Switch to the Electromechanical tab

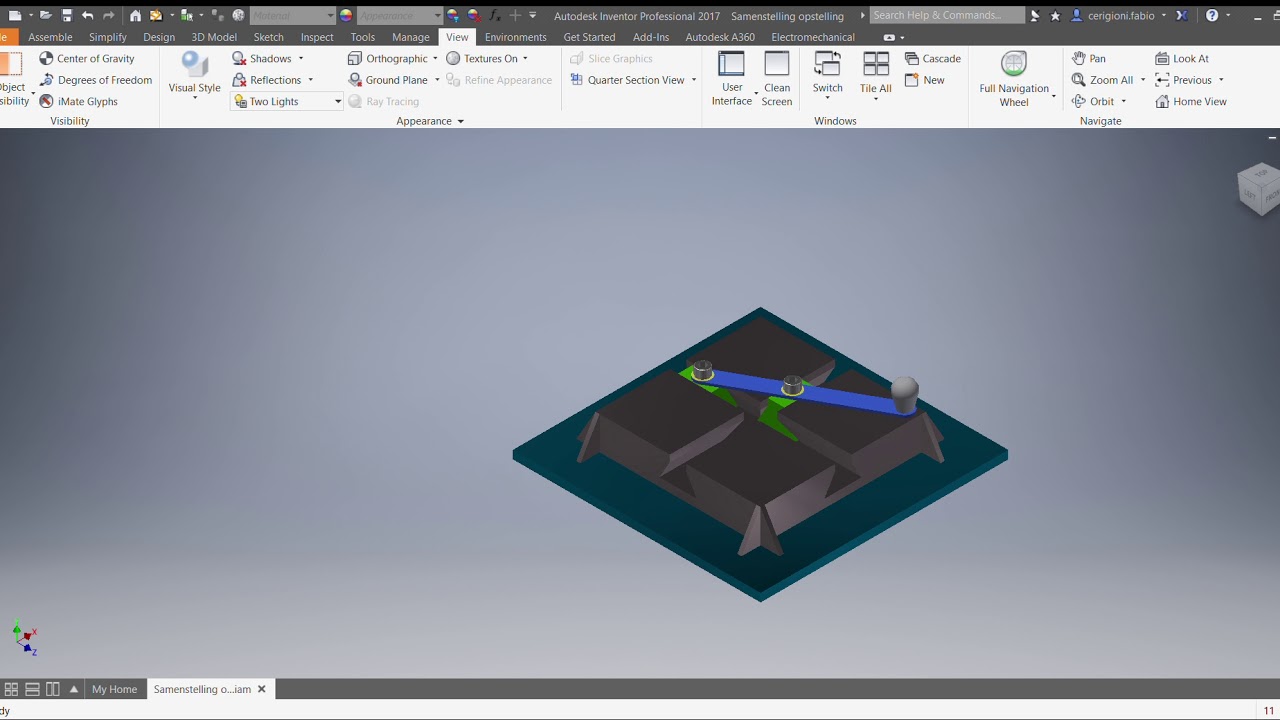pos(813,37)
